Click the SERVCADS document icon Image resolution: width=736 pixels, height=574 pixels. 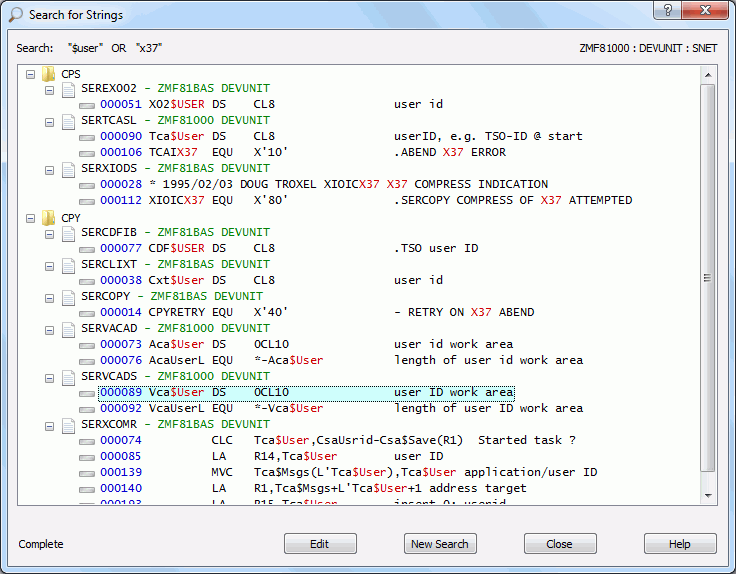pyautogui.click(x=69, y=377)
